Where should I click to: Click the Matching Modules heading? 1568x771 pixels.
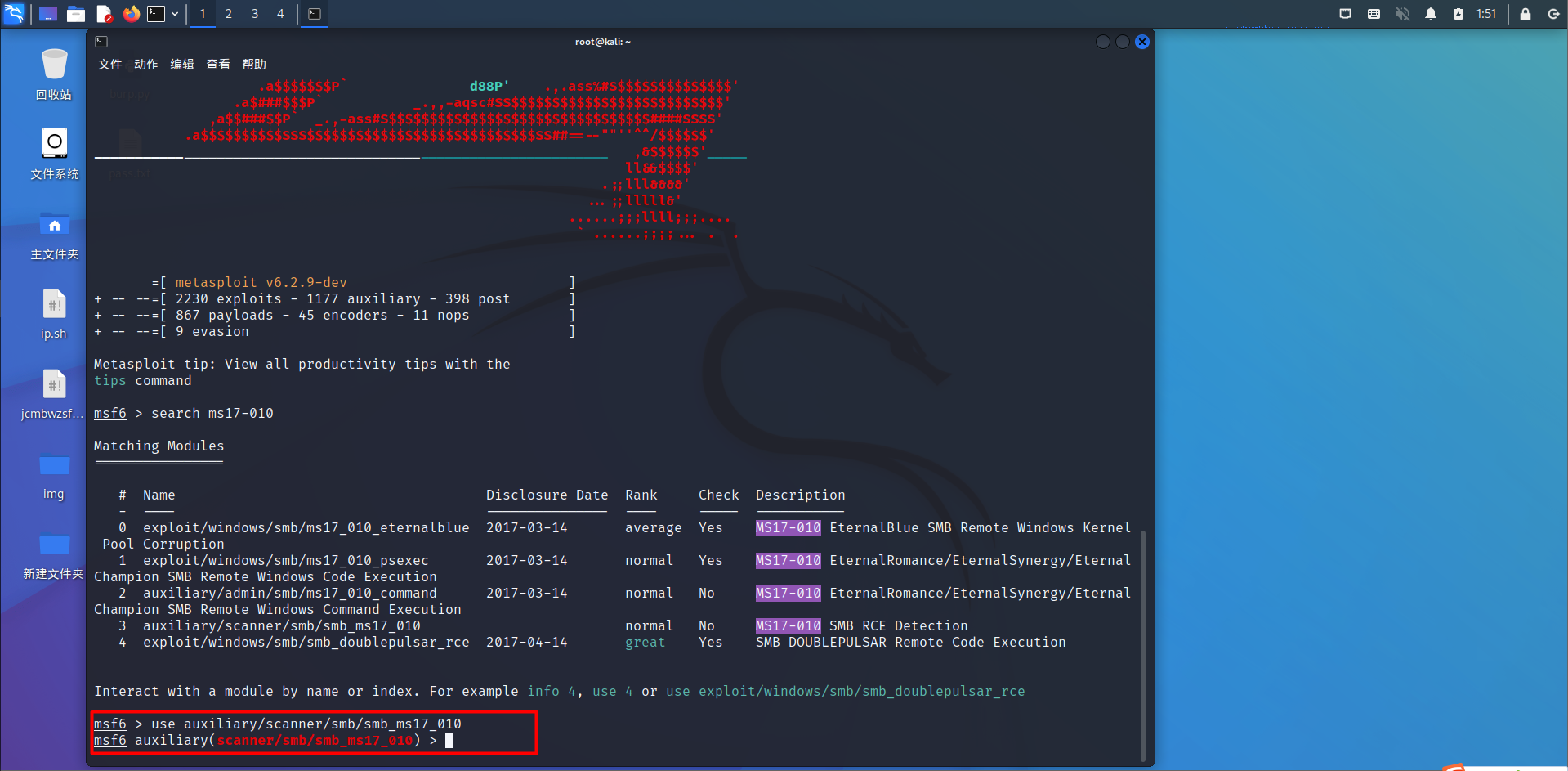pyautogui.click(x=159, y=446)
